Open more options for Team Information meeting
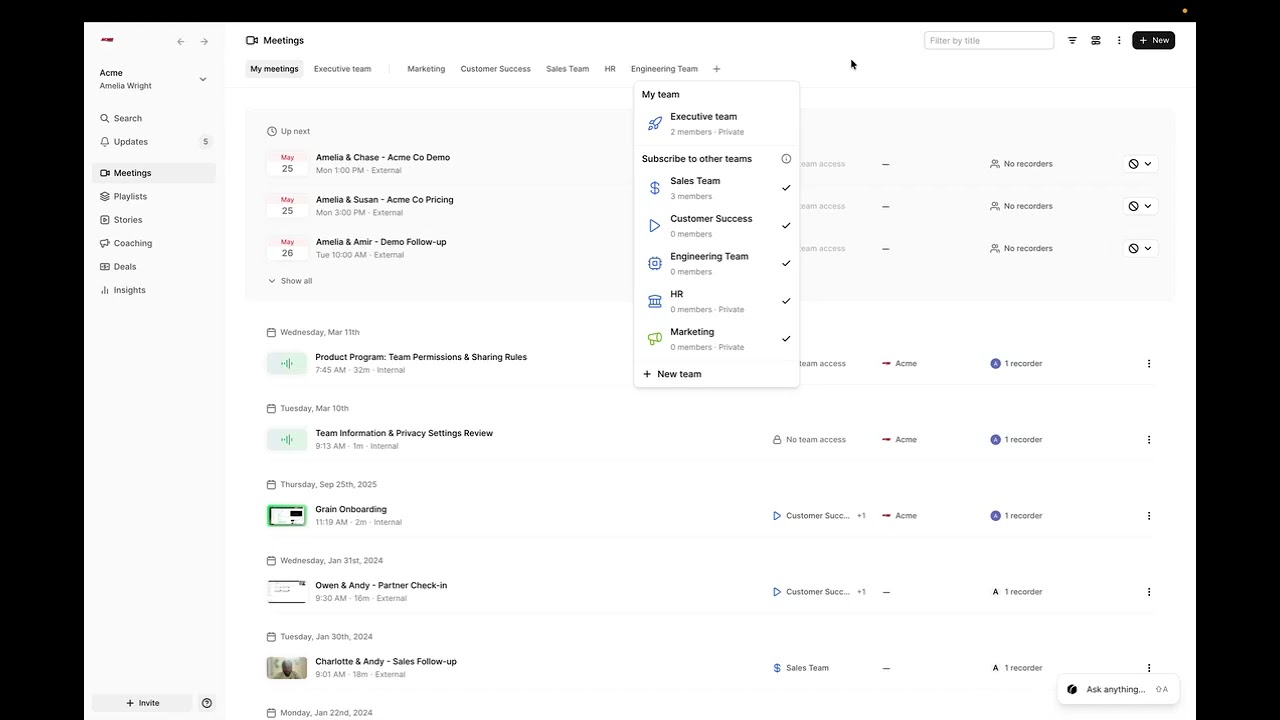The image size is (1280, 720). coord(1149,440)
